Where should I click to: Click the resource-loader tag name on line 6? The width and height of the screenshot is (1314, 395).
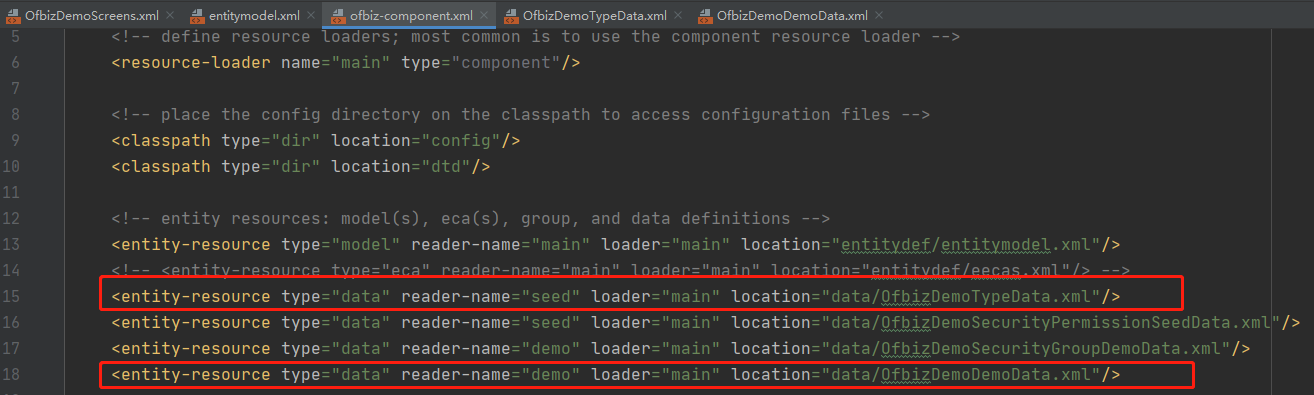click(195, 62)
